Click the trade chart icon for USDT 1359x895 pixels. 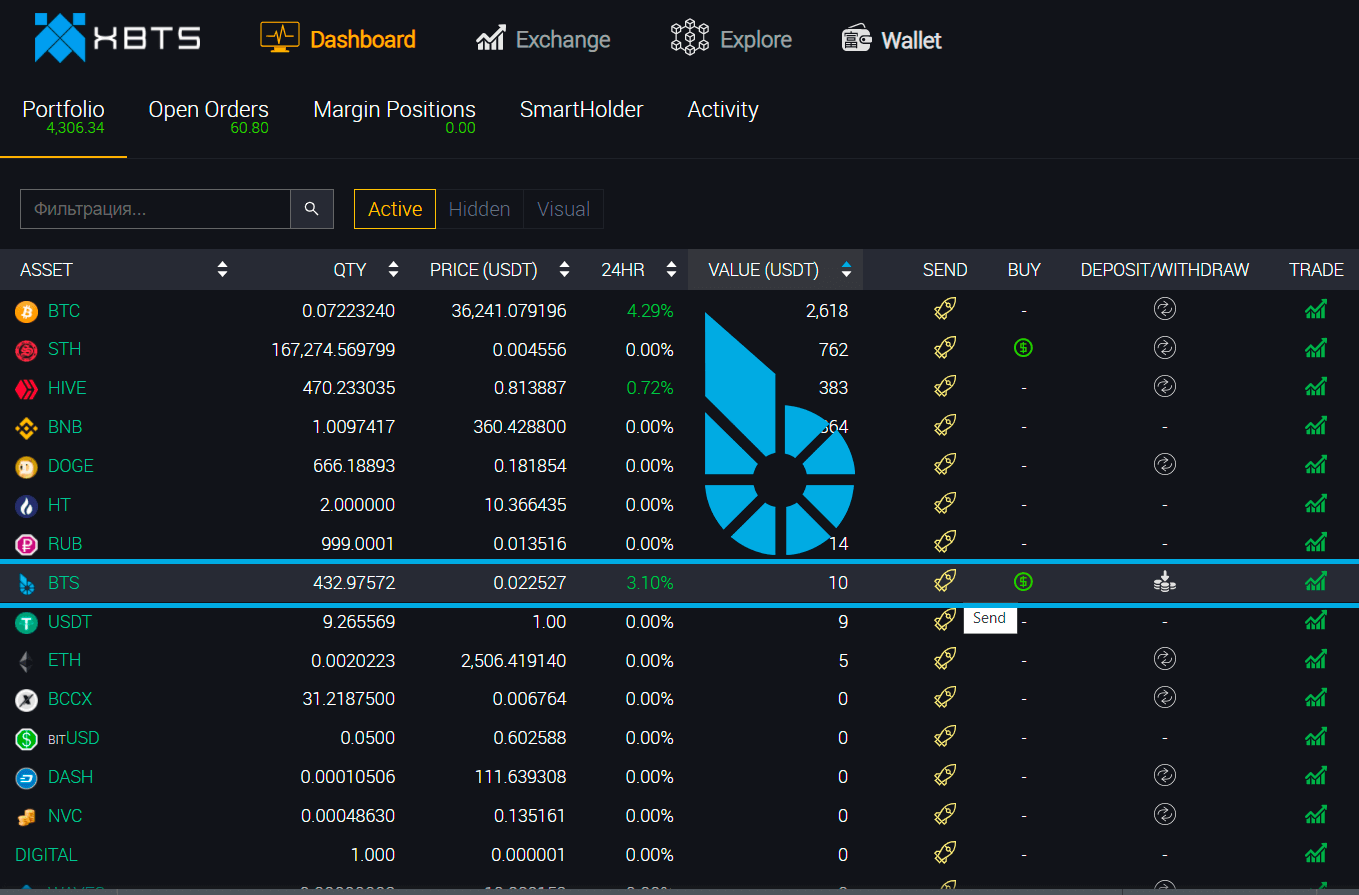pyautogui.click(x=1316, y=621)
